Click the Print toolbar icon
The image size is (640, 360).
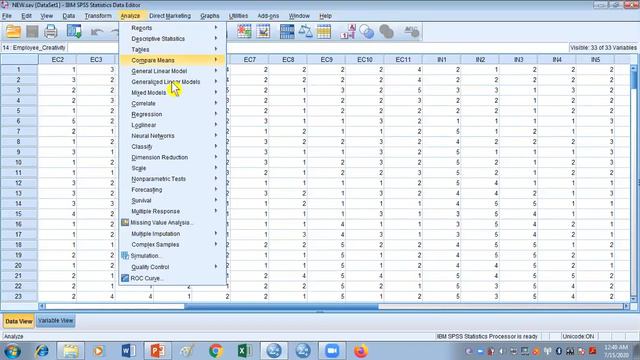point(51,31)
